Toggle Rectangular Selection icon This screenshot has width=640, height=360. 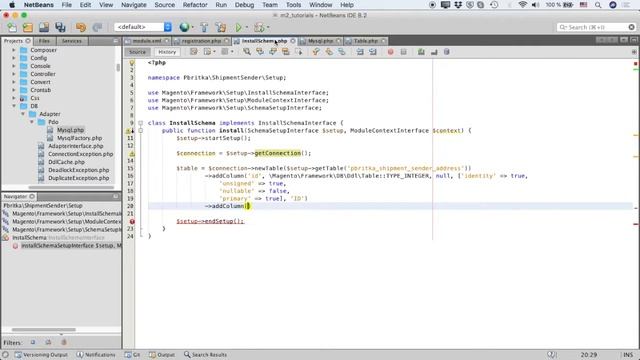[x=299, y=52]
